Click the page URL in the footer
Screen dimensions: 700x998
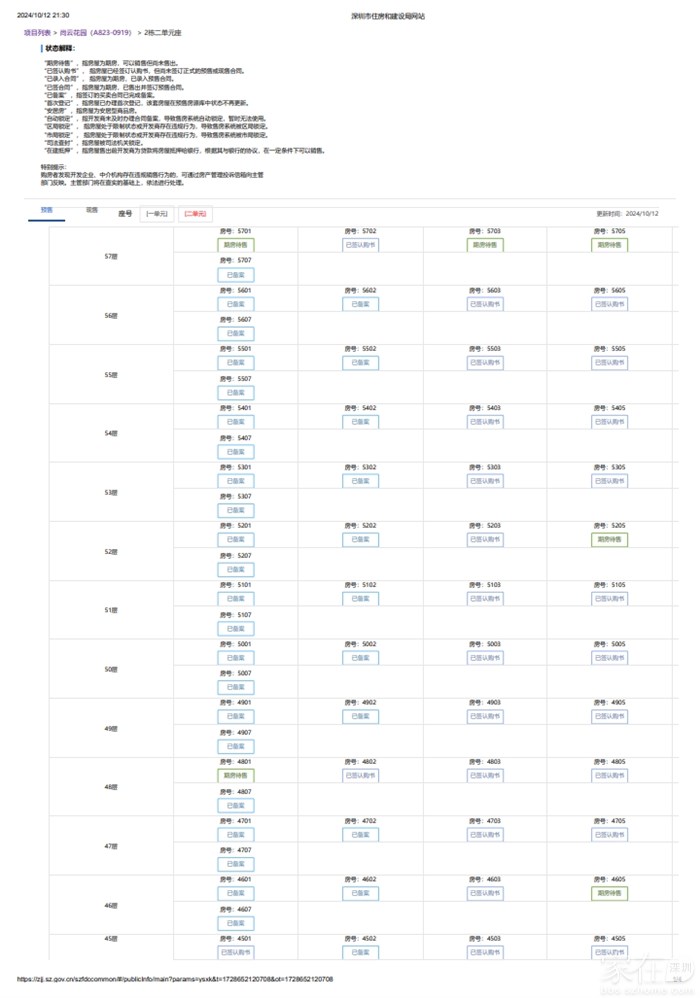[x=175, y=979]
